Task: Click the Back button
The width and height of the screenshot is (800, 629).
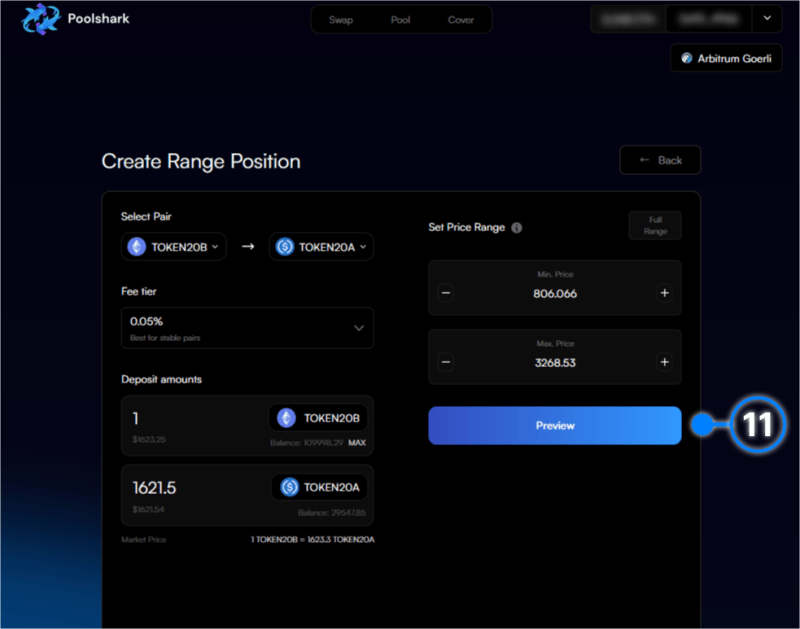Action: [x=660, y=159]
